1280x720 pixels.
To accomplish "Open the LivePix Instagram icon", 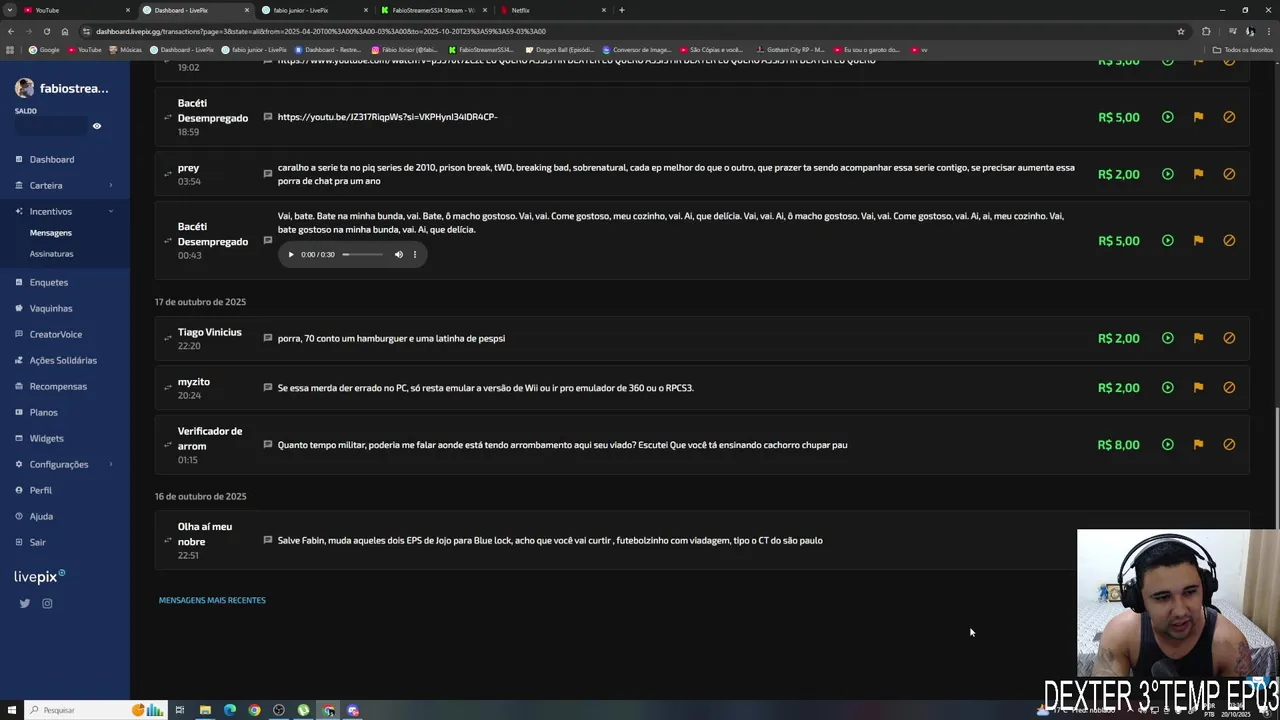I will (x=47, y=603).
